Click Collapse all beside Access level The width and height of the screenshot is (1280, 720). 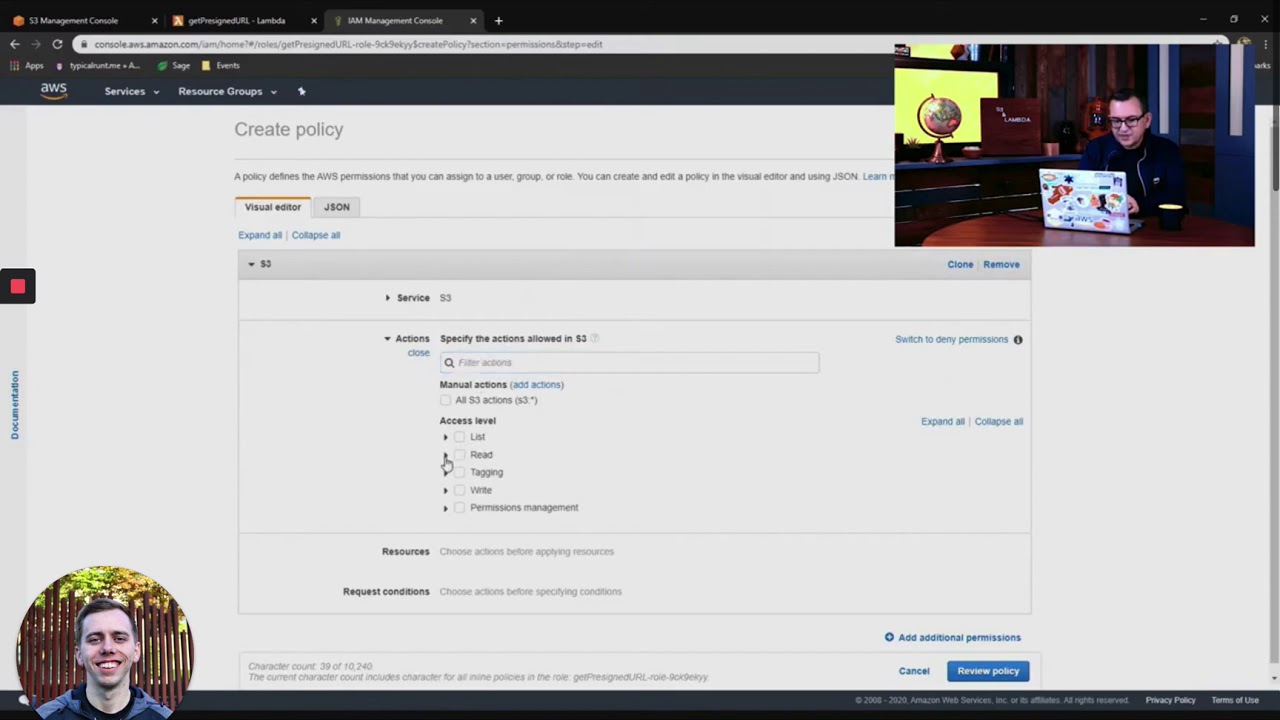click(x=999, y=421)
